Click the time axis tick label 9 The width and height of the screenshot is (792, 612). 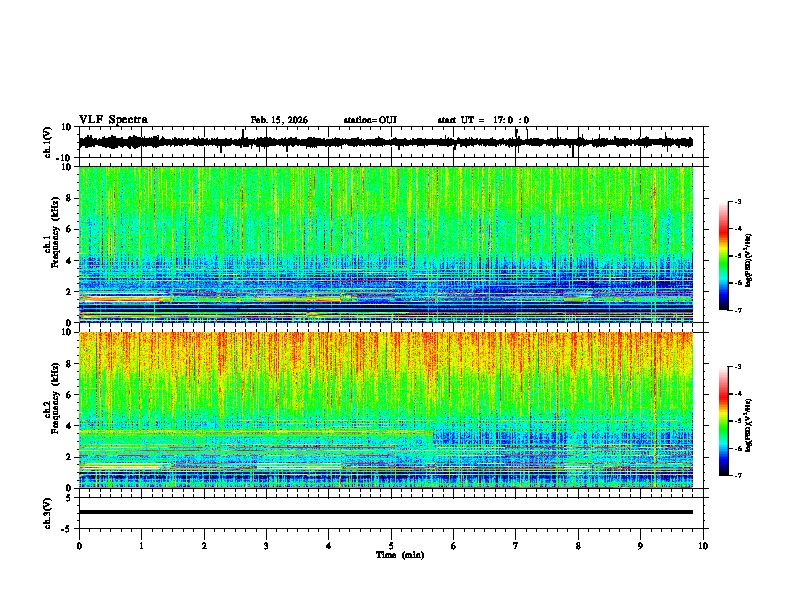640,546
